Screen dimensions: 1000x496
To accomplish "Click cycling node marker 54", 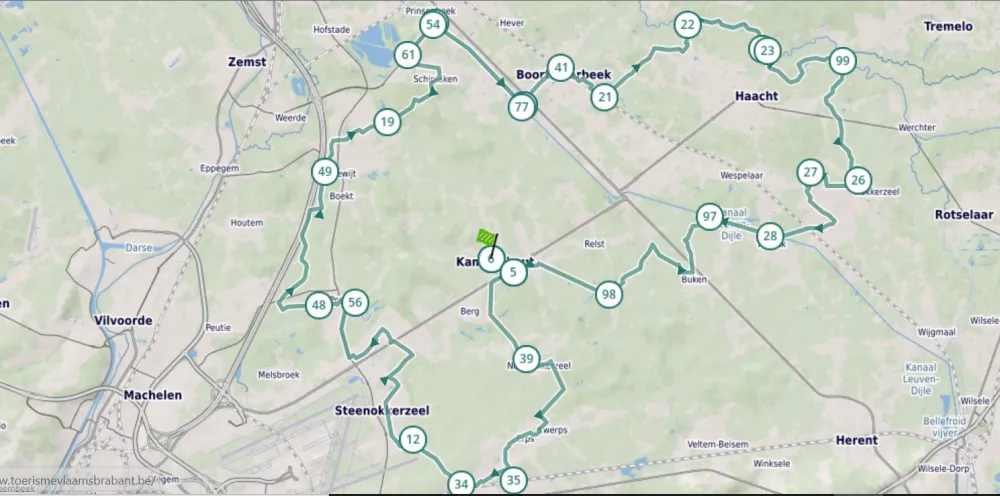I will 432,25.
